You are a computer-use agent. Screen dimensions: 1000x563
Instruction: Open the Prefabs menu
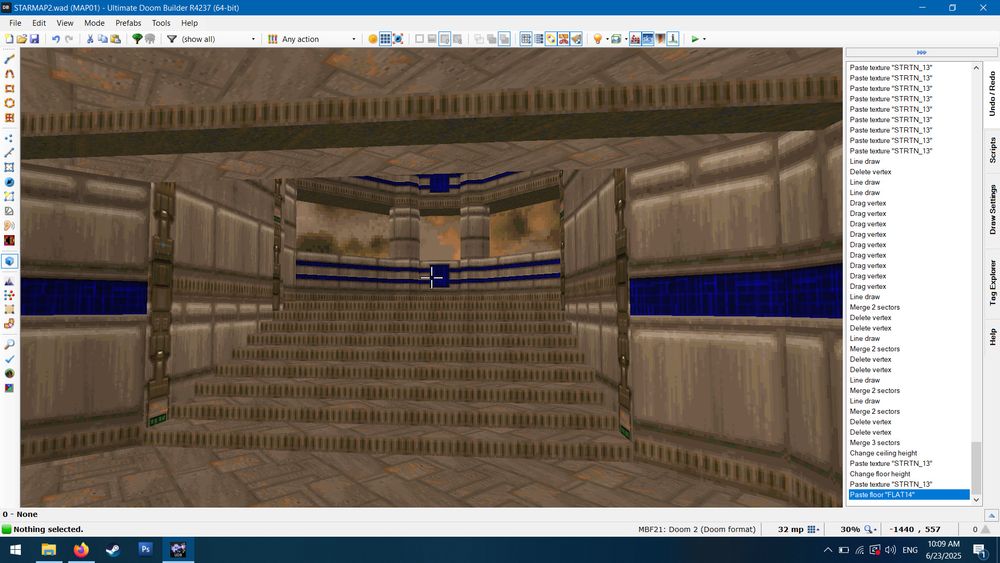(x=128, y=22)
